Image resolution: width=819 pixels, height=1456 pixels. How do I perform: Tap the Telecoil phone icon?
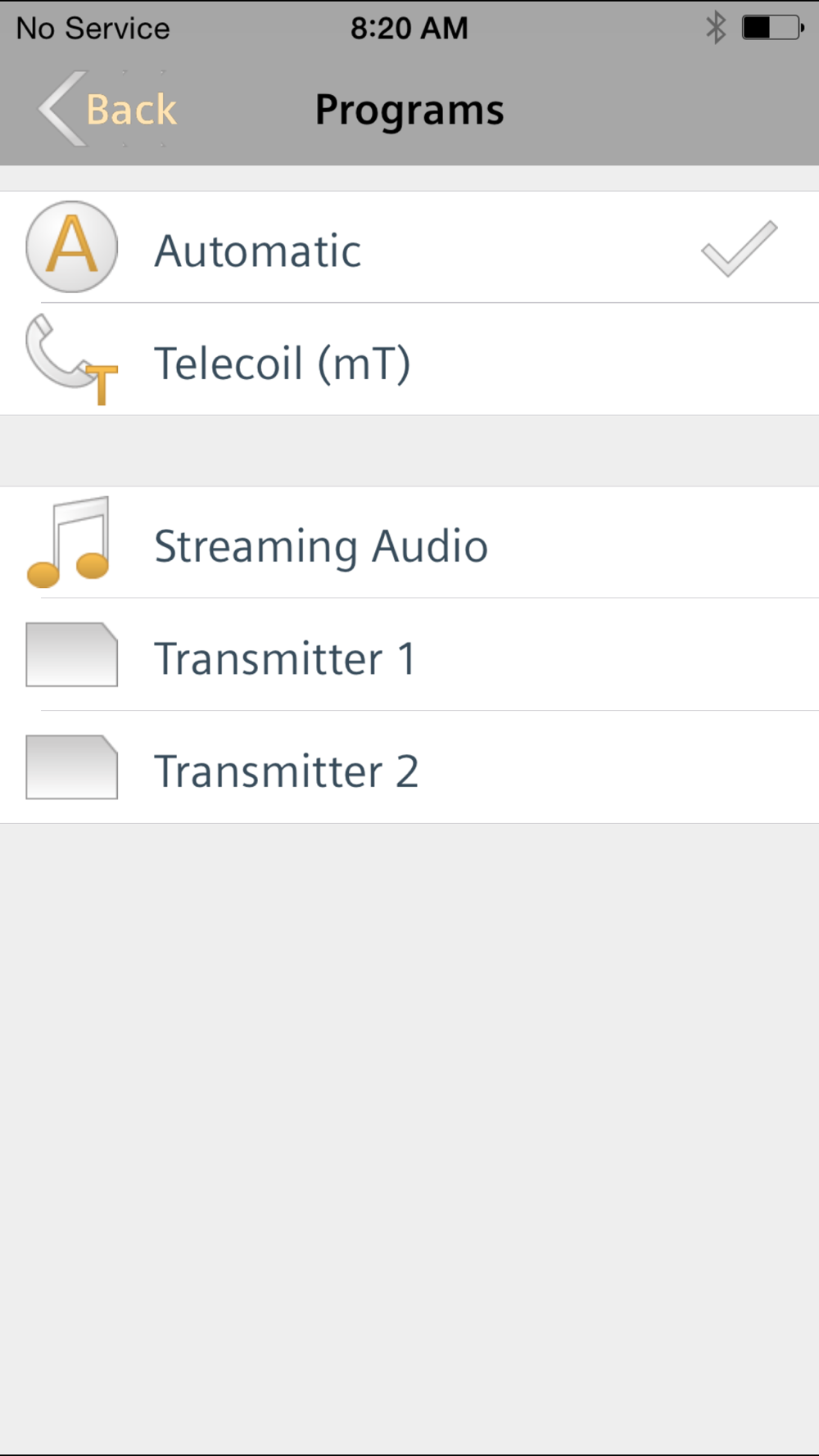70,360
